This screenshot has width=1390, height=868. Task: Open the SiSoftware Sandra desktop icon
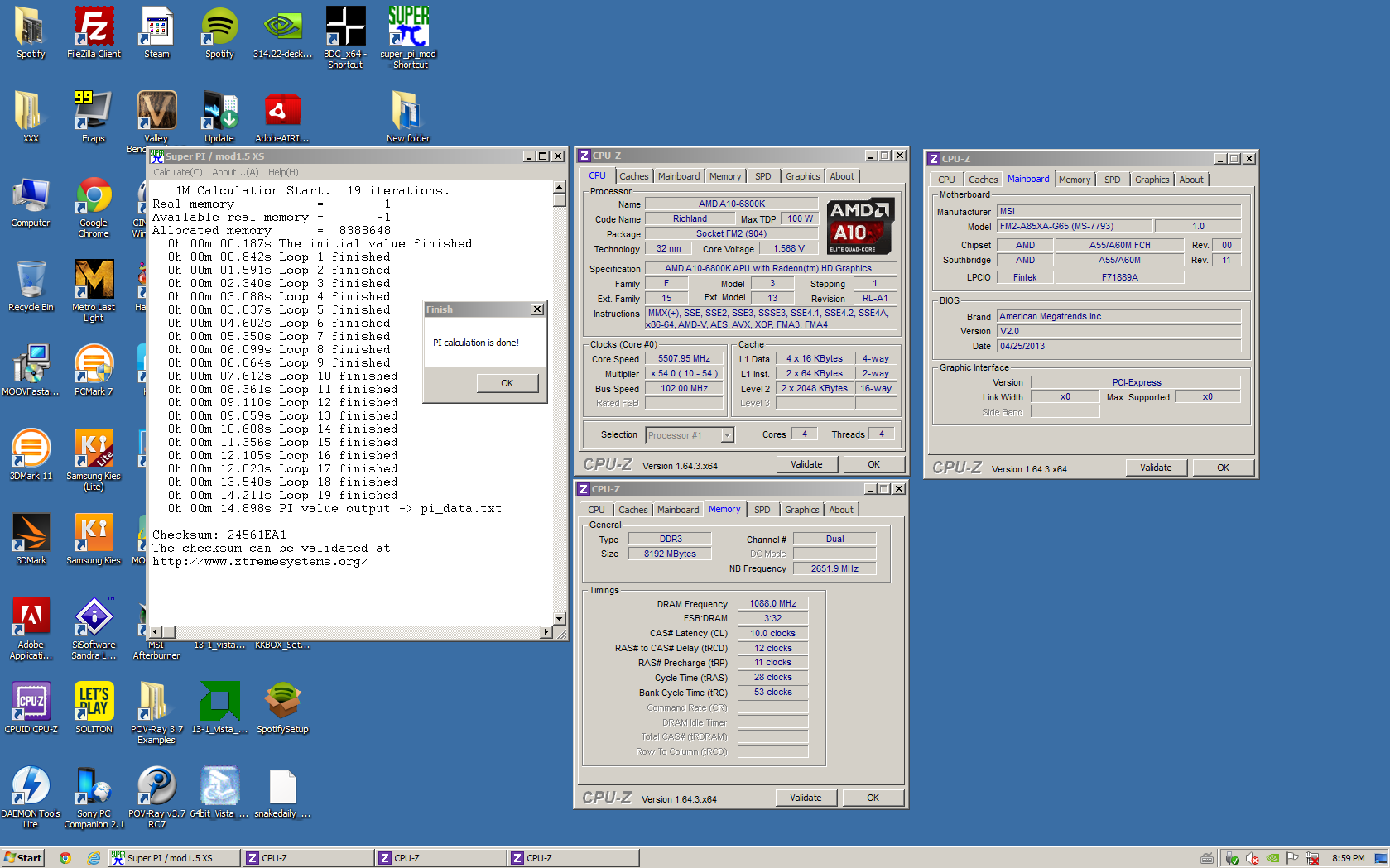pos(94,630)
